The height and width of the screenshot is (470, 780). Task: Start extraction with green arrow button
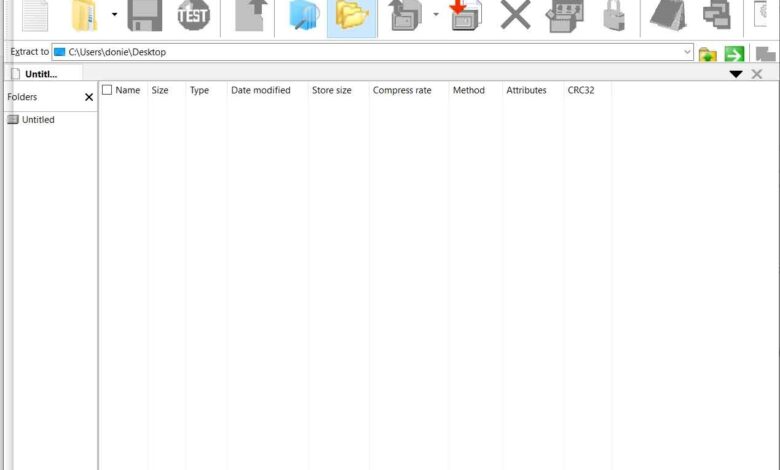[734, 54]
